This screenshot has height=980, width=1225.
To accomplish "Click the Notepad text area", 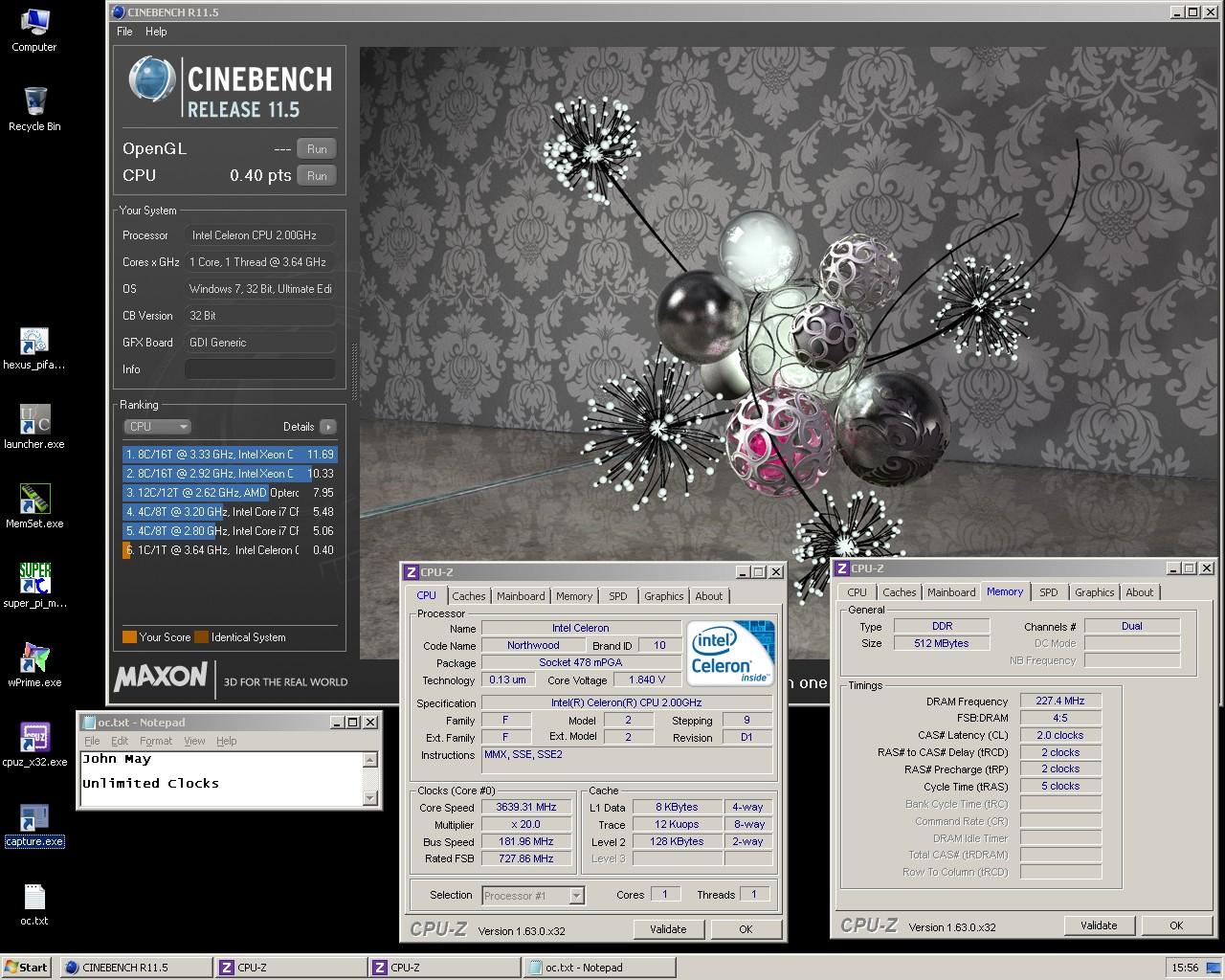I will (221, 779).
